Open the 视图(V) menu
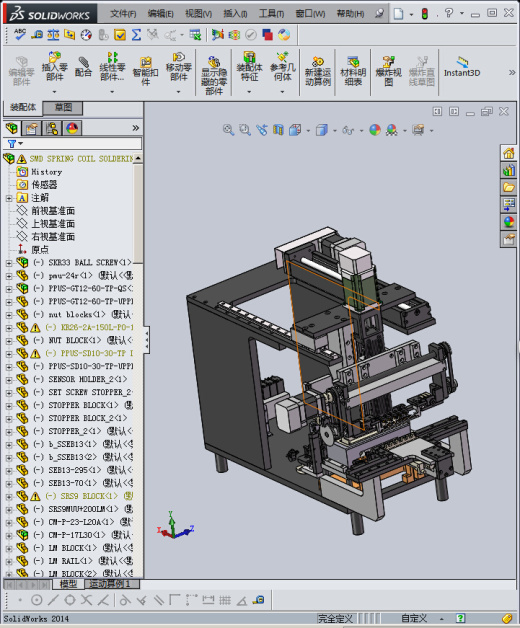This screenshot has width=520, height=628. [x=198, y=14]
